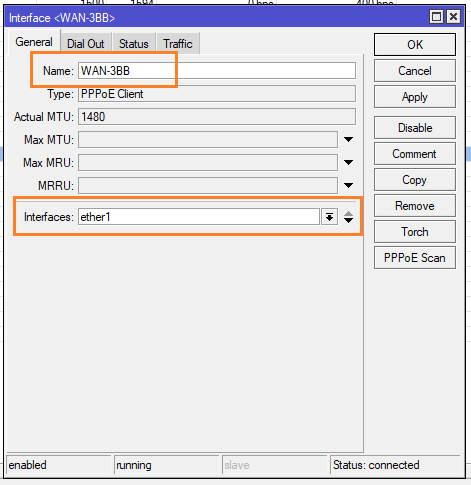Add a Comment to the interface
471x485 pixels.
coord(415,154)
